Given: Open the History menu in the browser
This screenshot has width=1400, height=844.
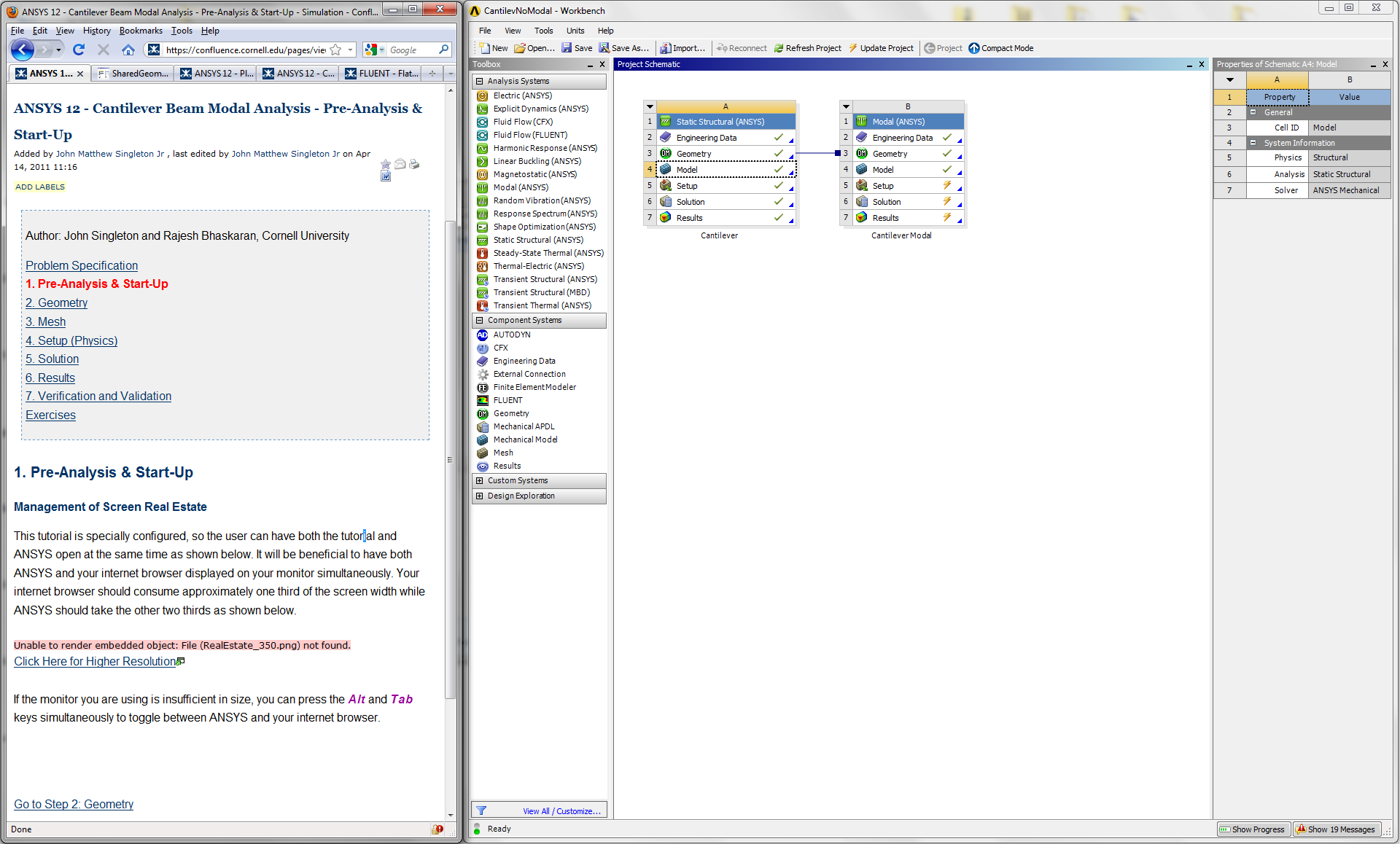Looking at the screenshot, I should (x=97, y=31).
